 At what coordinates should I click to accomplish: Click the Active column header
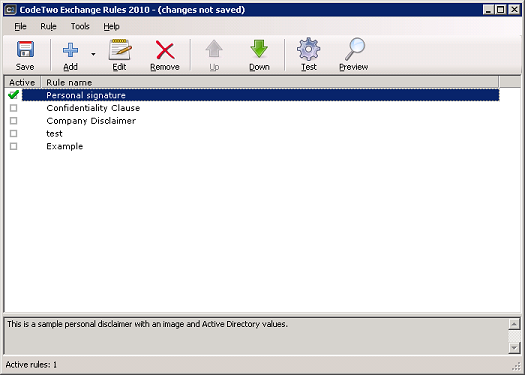[22, 82]
